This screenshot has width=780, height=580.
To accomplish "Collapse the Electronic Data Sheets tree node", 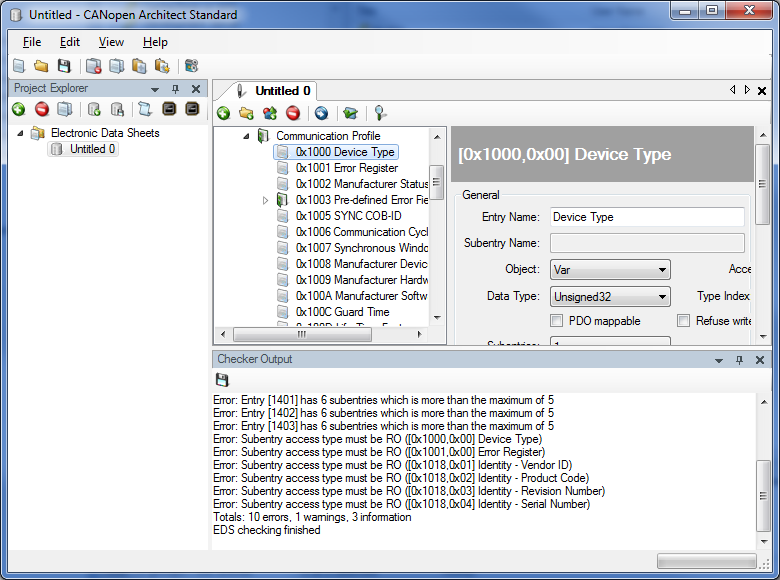I will [20, 133].
